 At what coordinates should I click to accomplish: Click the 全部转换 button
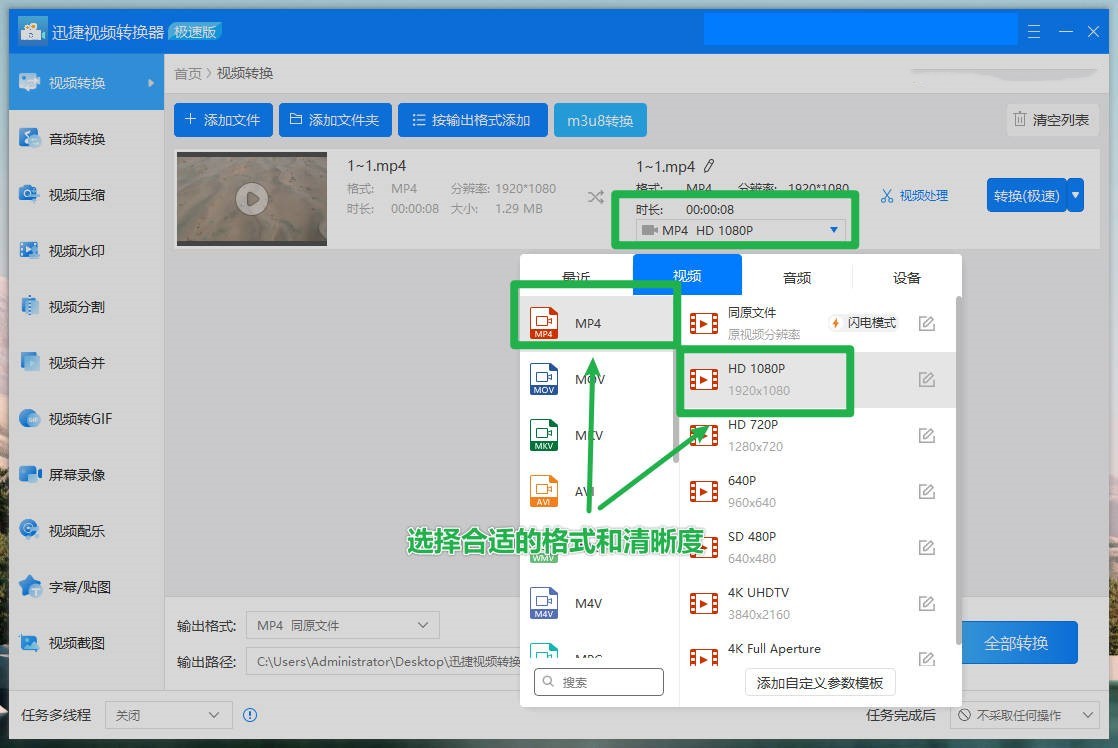tap(1019, 643)
